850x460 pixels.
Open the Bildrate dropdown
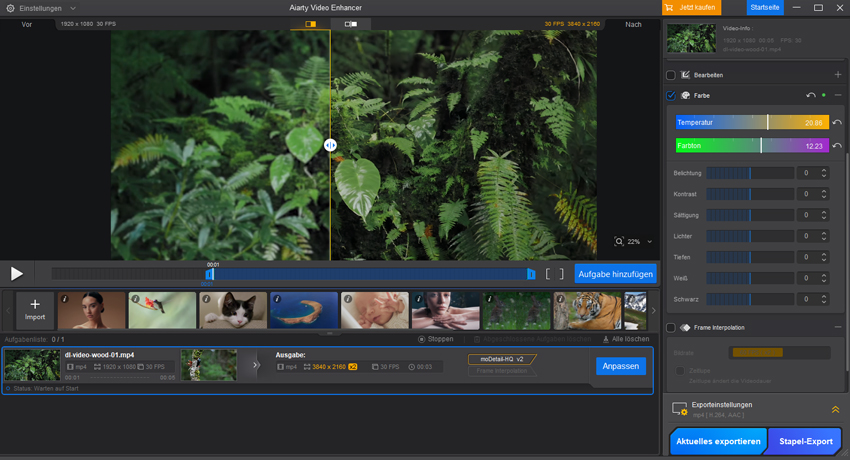(779, 353)
